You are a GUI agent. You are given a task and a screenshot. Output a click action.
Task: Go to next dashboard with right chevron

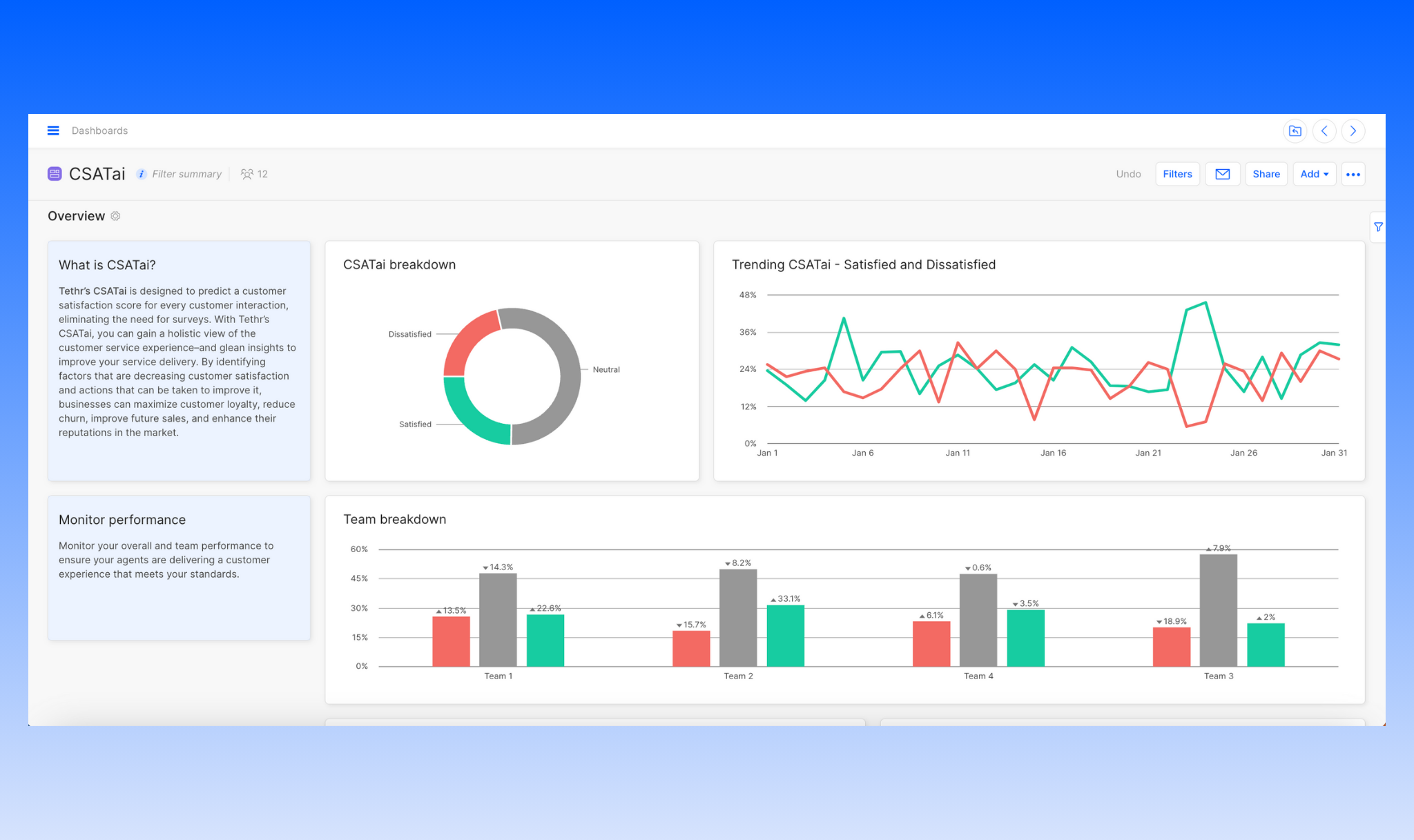point(1353,131)
